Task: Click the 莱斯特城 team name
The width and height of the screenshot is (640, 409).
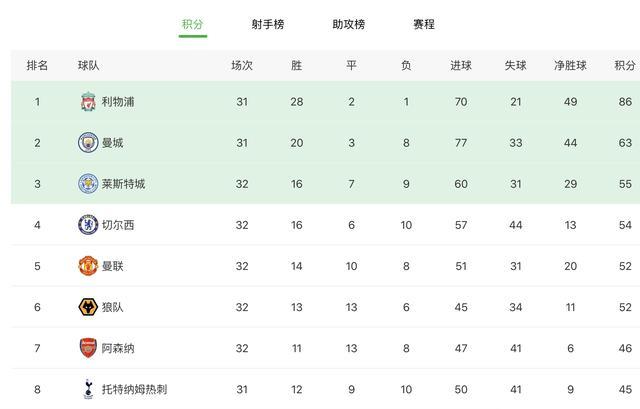Action: [x=123, y=184]
